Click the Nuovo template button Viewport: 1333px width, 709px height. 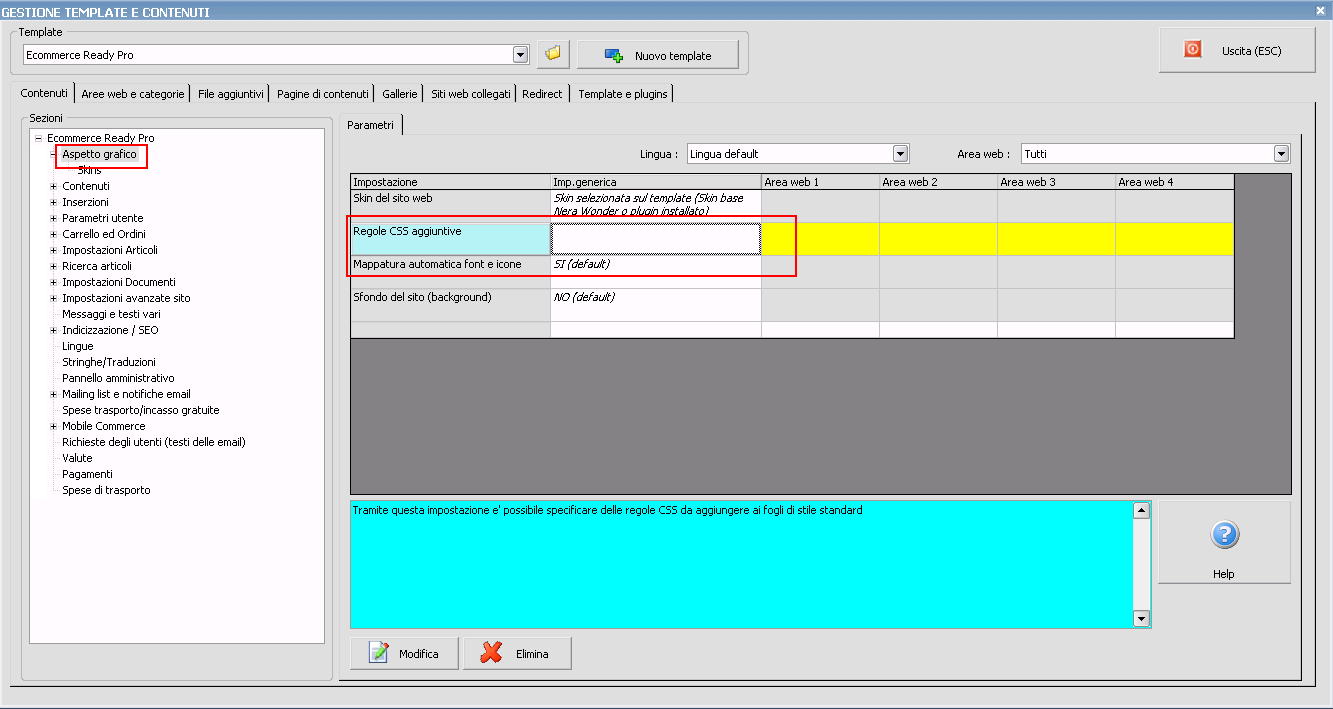point(658,55)
